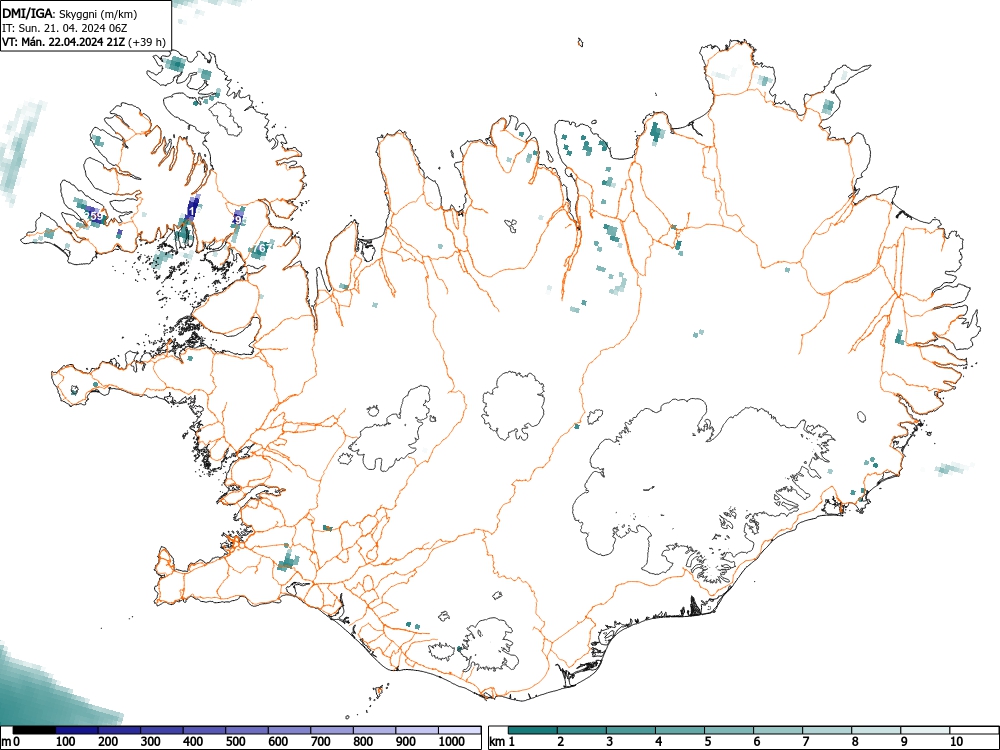Image resolution: width=1000 pixels, height=750 pixels.
Task: Pick the 900–1000 m palest blue swatch
Action: pos(417,730)
